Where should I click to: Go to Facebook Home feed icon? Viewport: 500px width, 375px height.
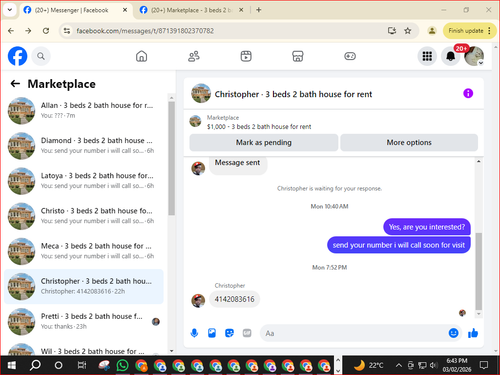pos(141,56)
